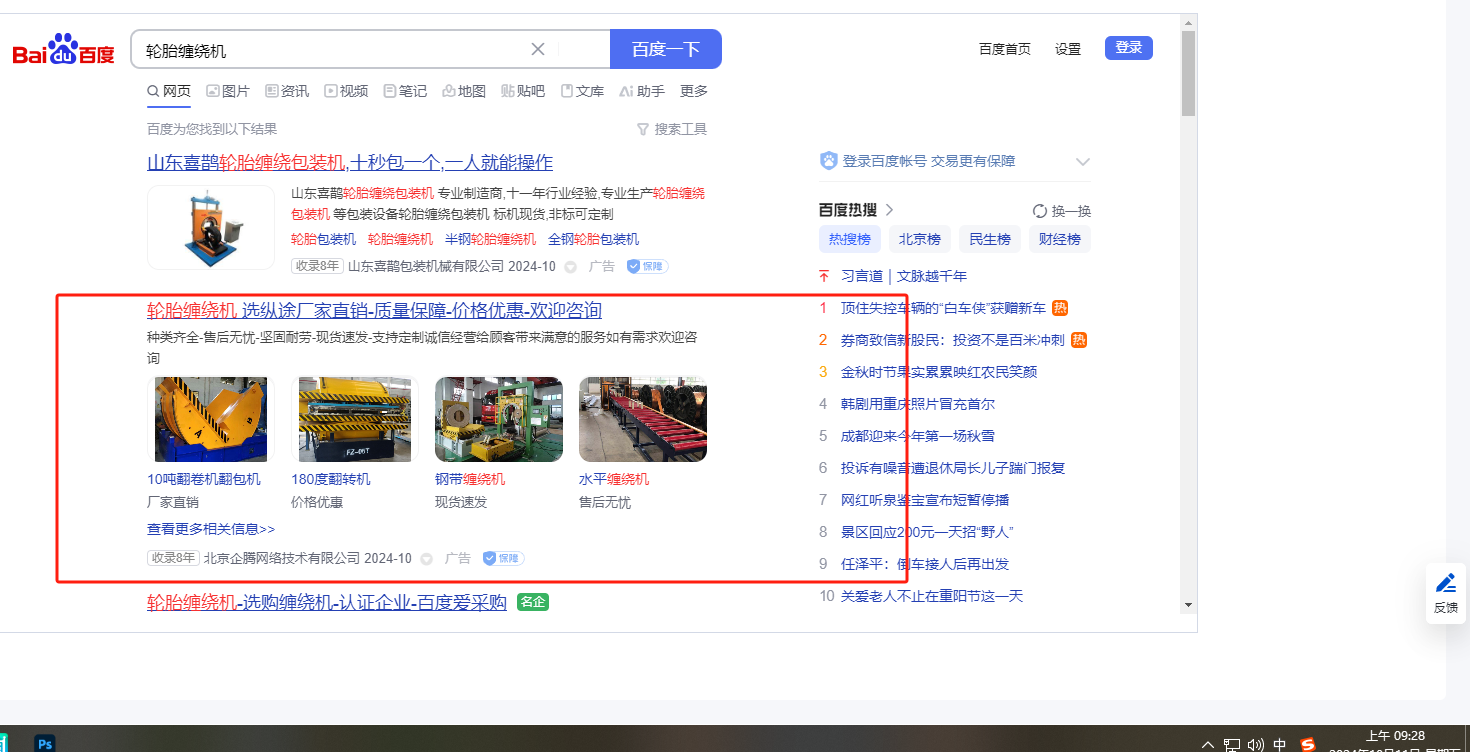Open the Sogou input method tray icon

[x=1308, y=744]
